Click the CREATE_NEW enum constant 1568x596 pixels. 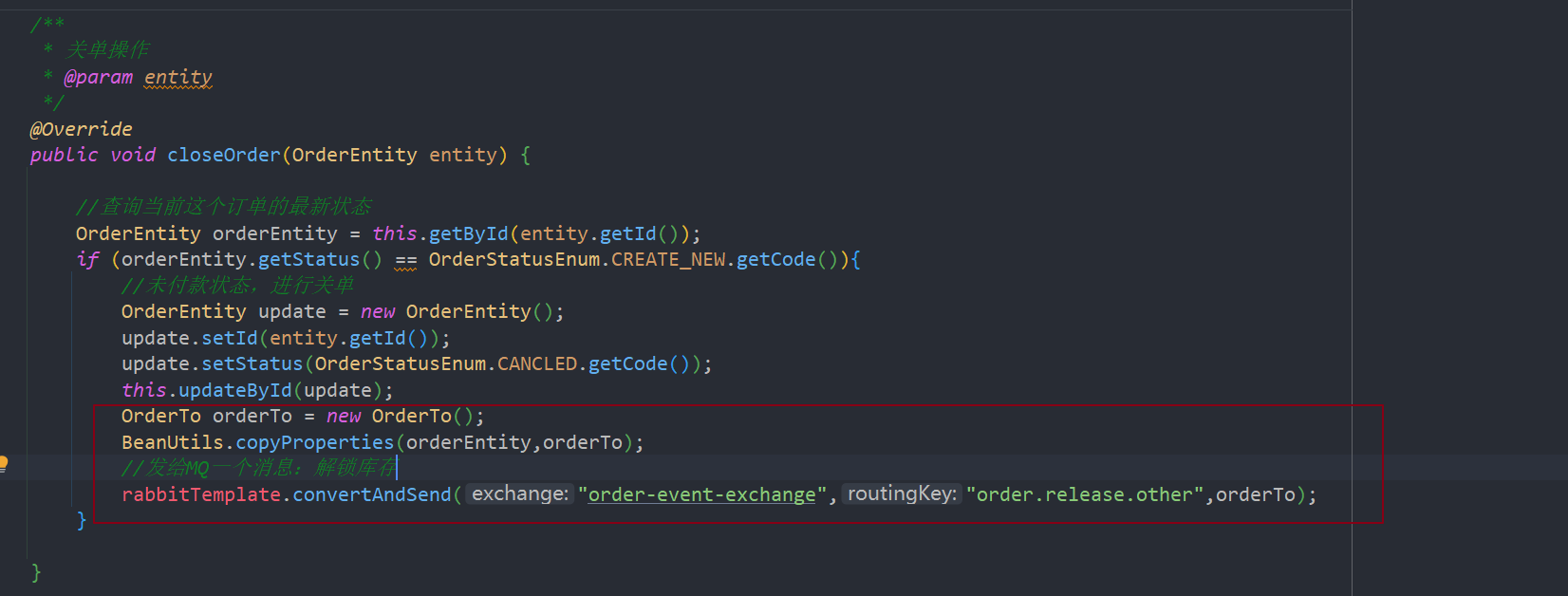(x=668, y=259)
